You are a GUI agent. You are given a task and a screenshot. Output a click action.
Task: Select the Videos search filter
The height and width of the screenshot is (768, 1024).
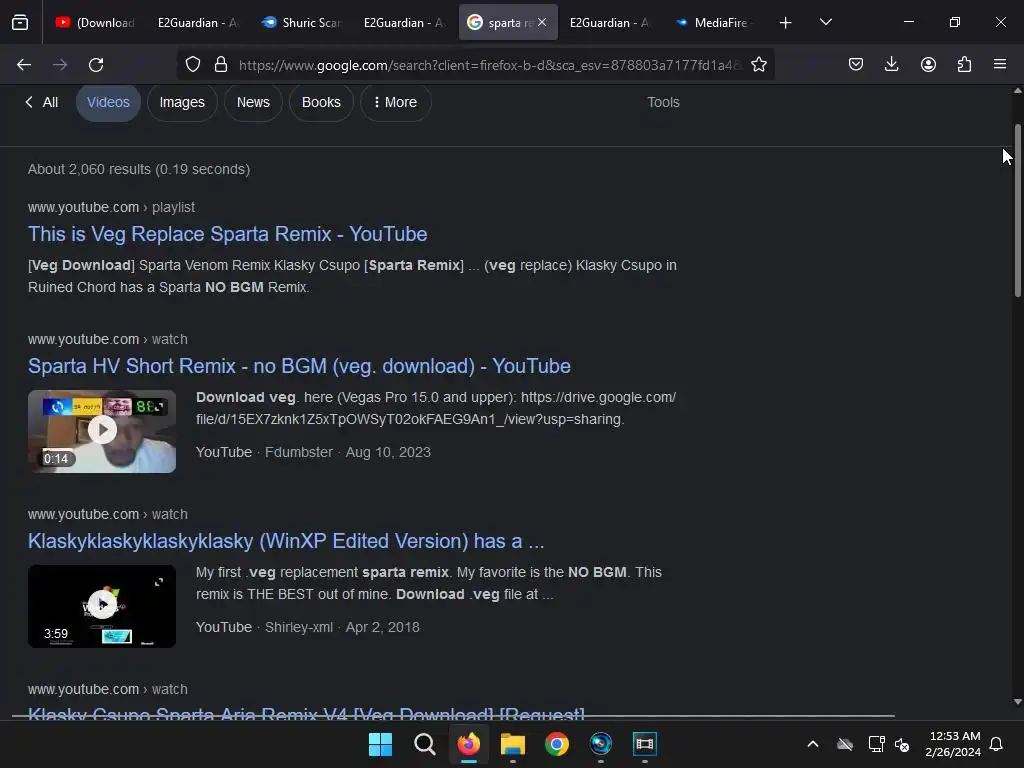pyautogui.click(x=108, y=103)
